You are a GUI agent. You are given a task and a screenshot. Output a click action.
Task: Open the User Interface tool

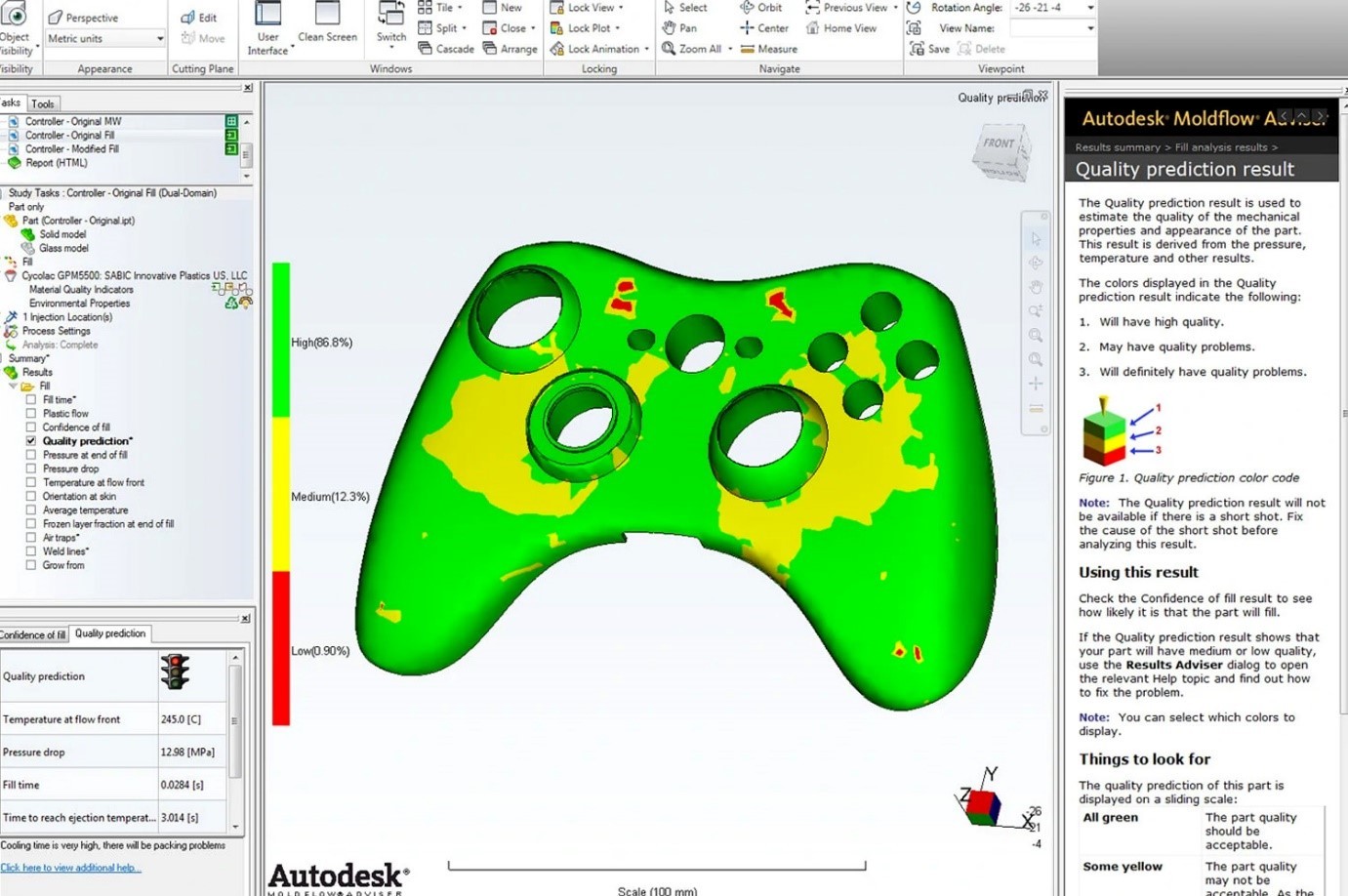pos(267,28)
